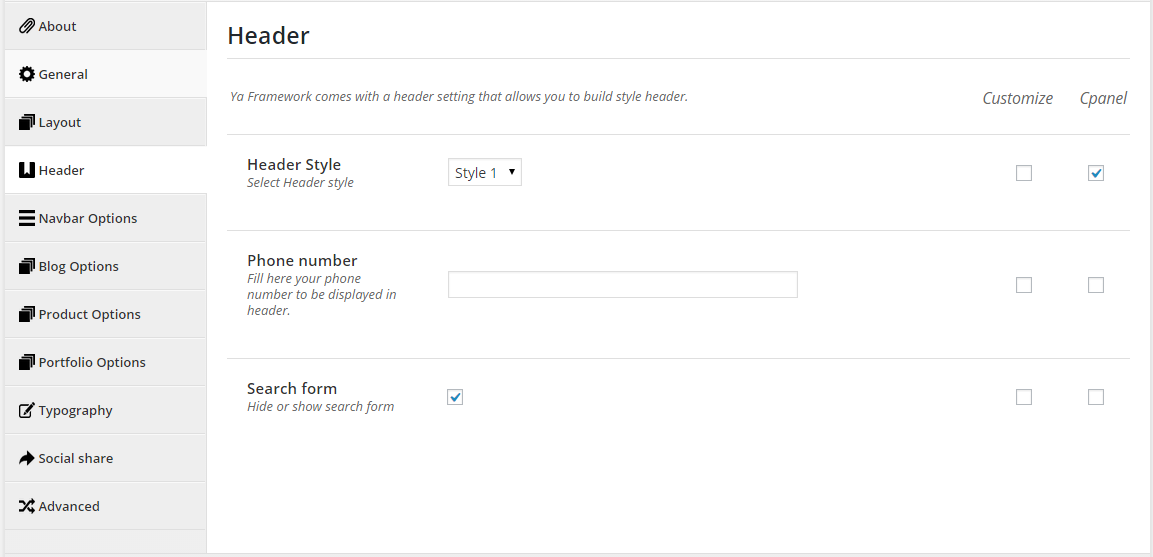Click the pencil edit icon beside Typography
1153x557 pixels.
click(26, 411)
